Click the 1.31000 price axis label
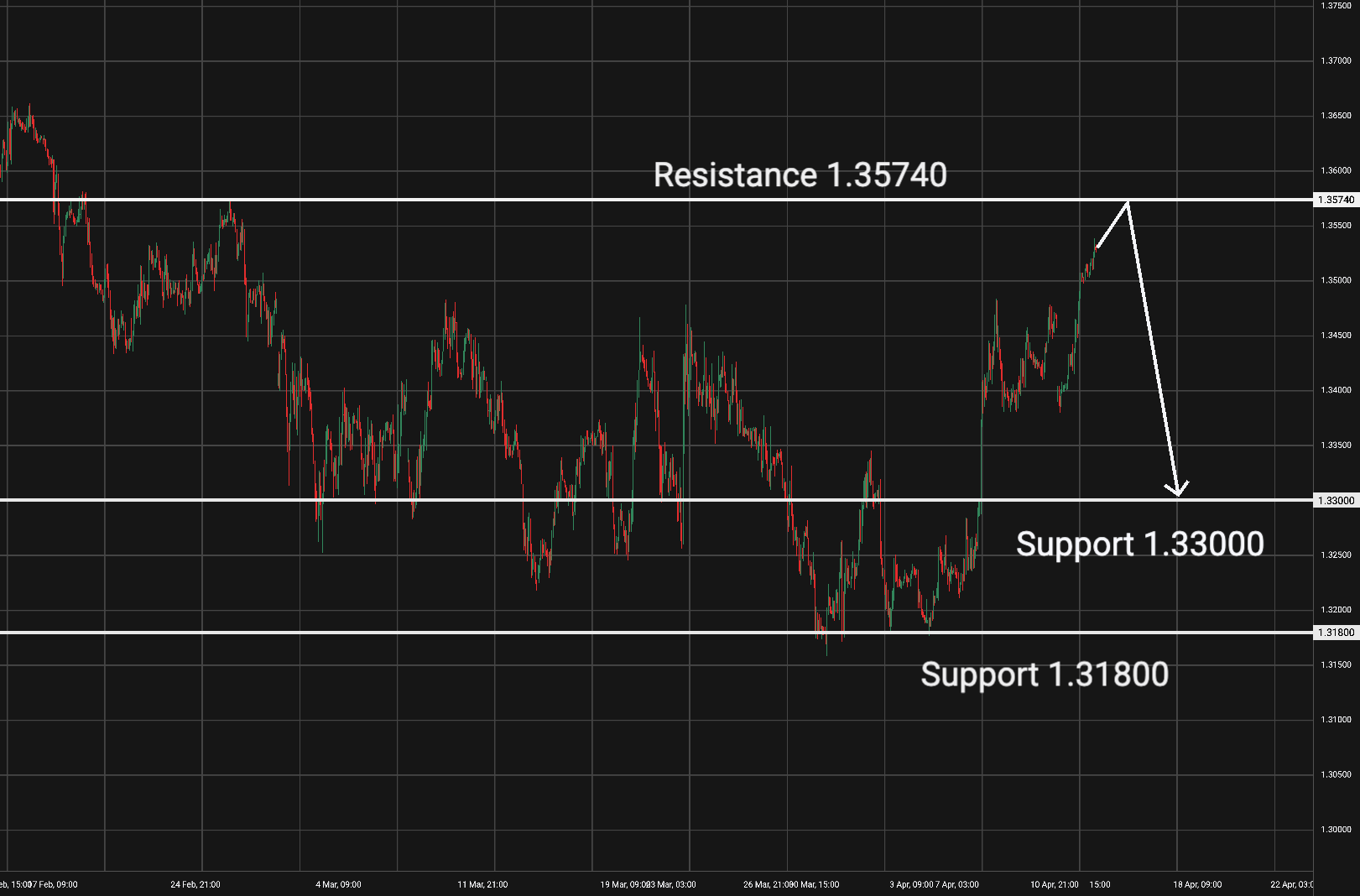Screen dimensions: 1360x896 tap(1337, 720)
